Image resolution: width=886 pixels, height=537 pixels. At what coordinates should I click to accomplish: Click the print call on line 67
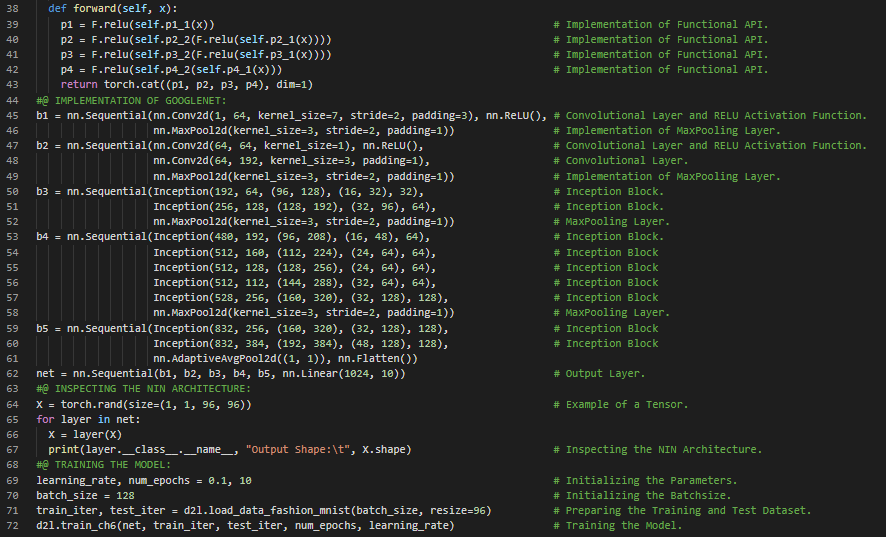tap(63, 450)
